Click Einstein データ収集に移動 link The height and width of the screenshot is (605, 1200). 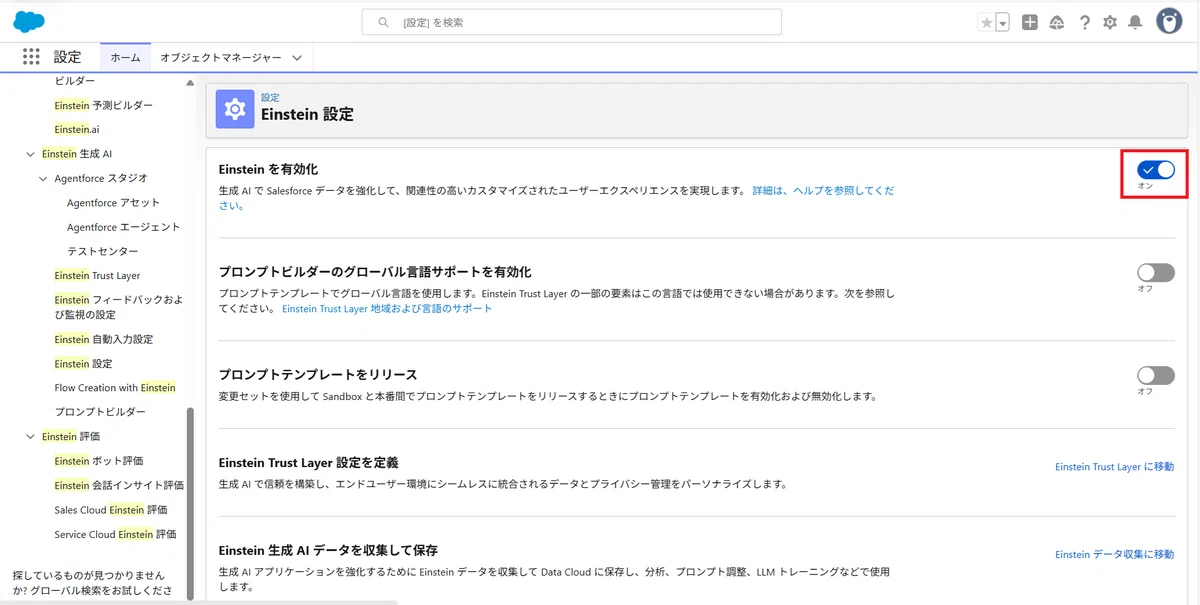[1114, 554]
